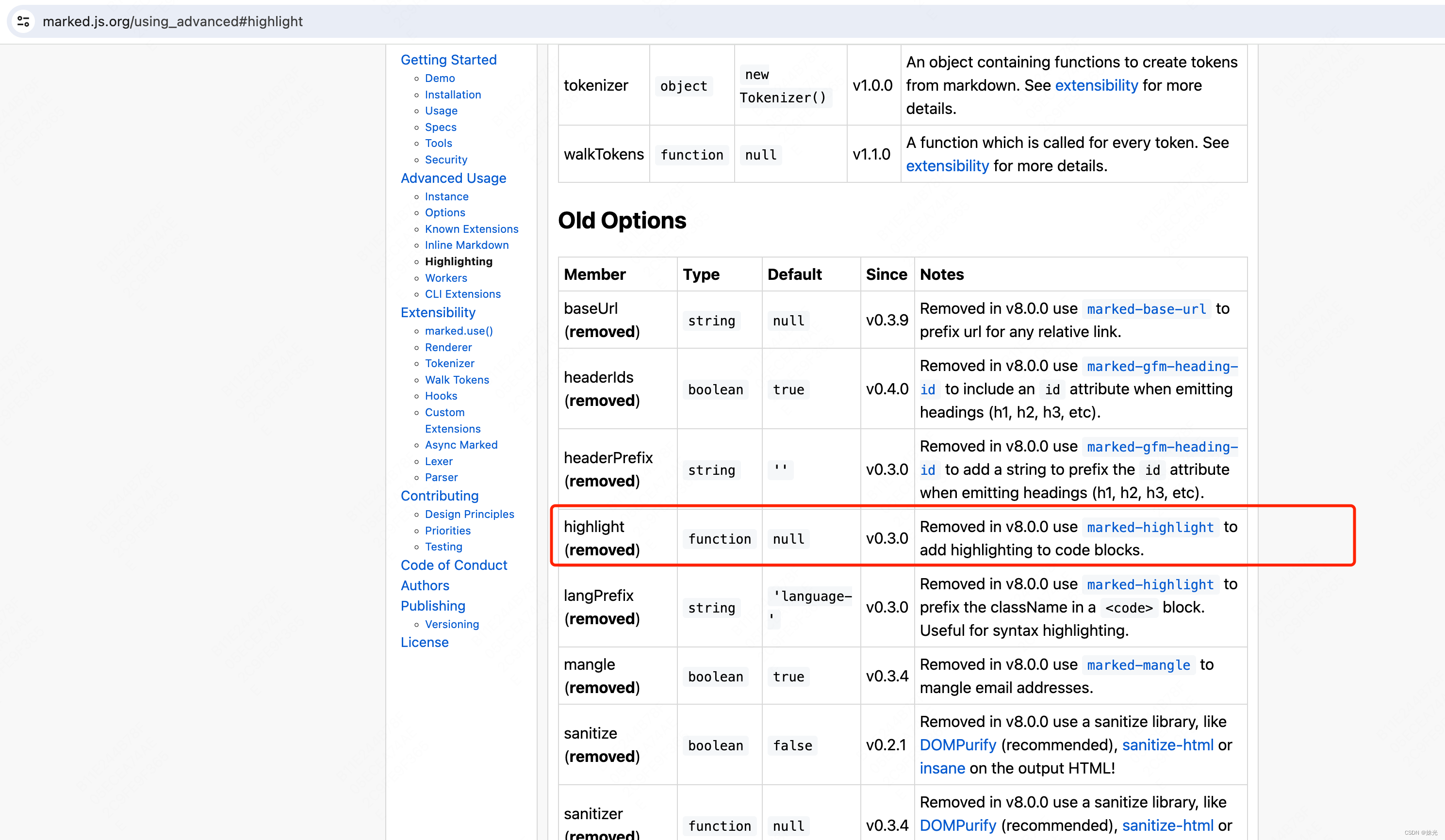Navigate to Known Extensions in sidebar

[471, 228]
